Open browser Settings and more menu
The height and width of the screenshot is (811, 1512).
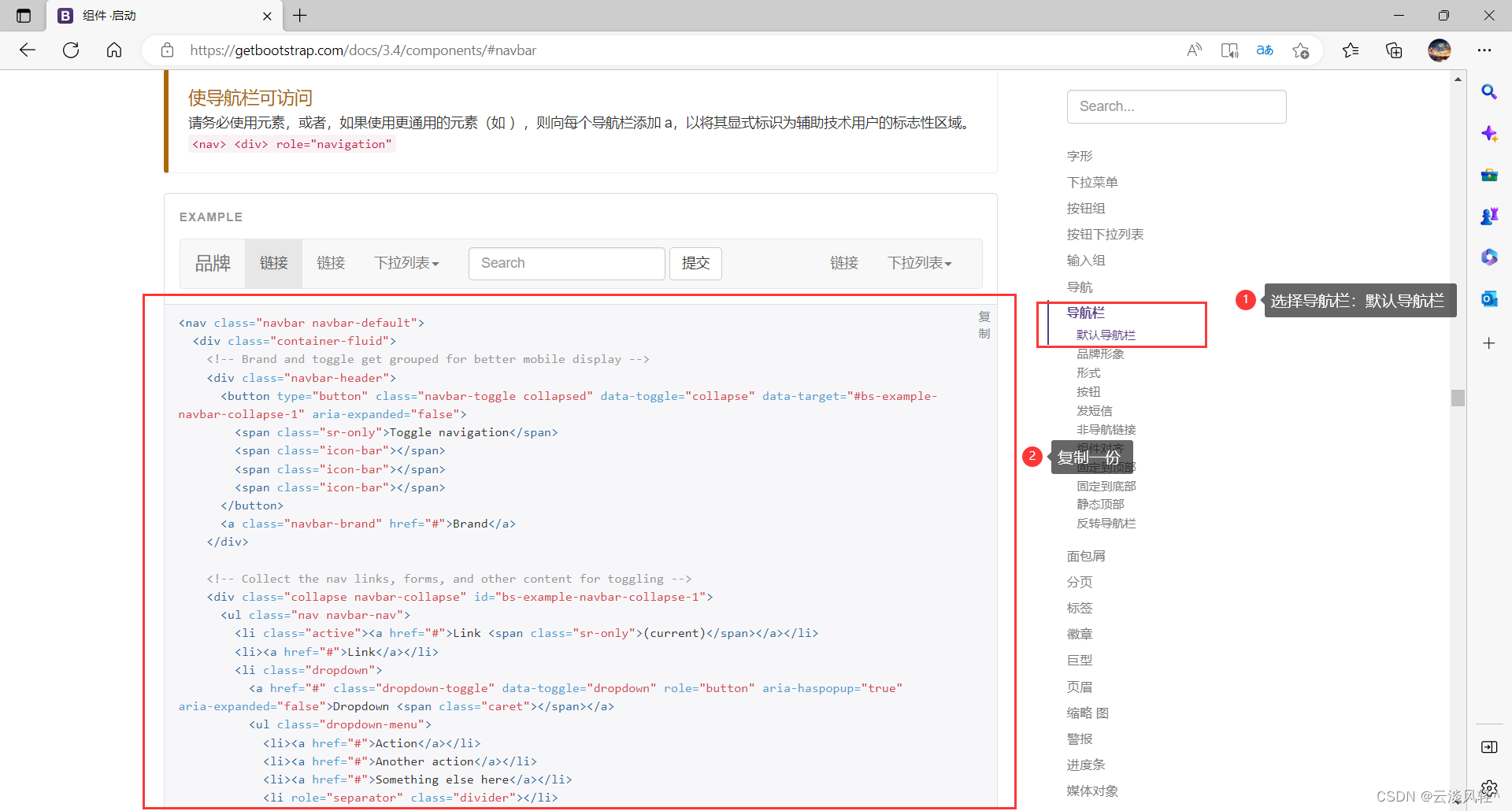(1484, 50)
